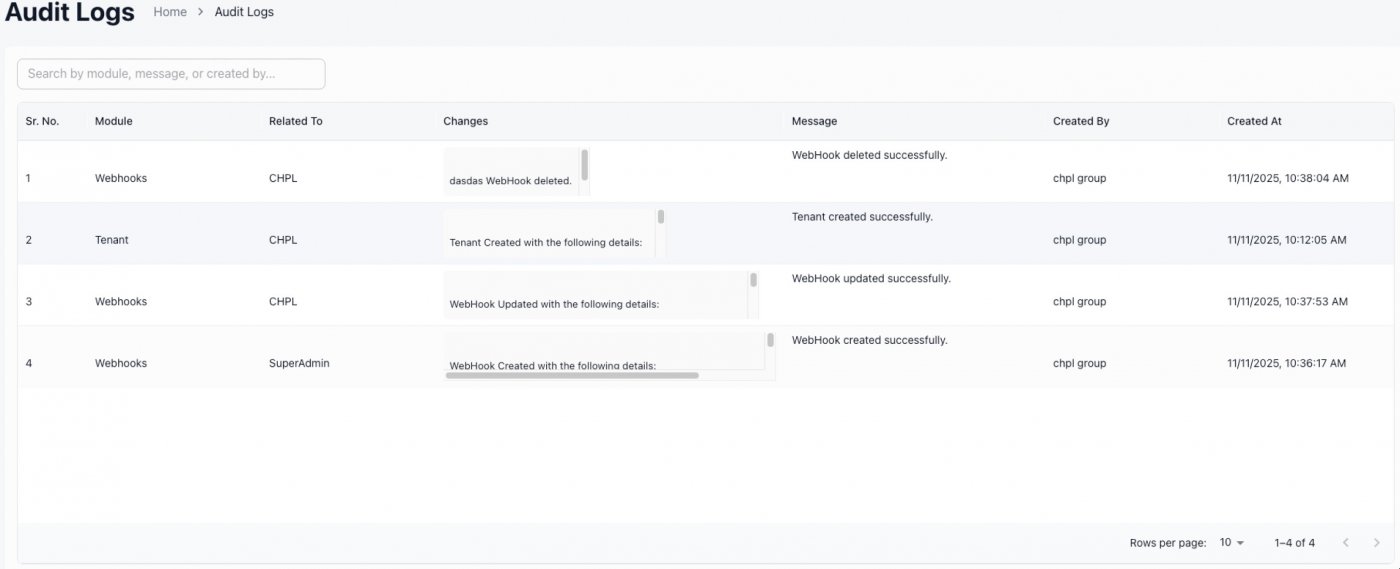Click vertical scrollbar in Tenant row changes
The width and height of the screenshot is (1400, 569).
[661, 217]
